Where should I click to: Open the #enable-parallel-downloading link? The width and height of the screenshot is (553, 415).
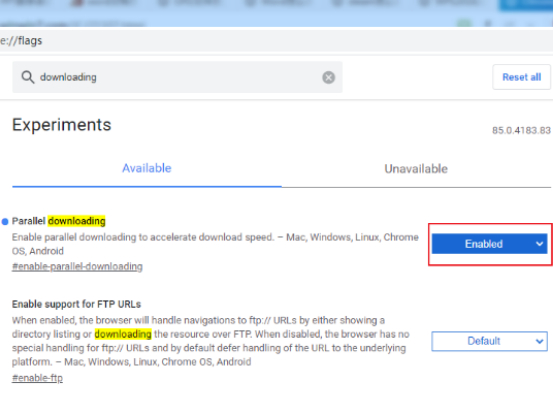(x=77, y=267)
